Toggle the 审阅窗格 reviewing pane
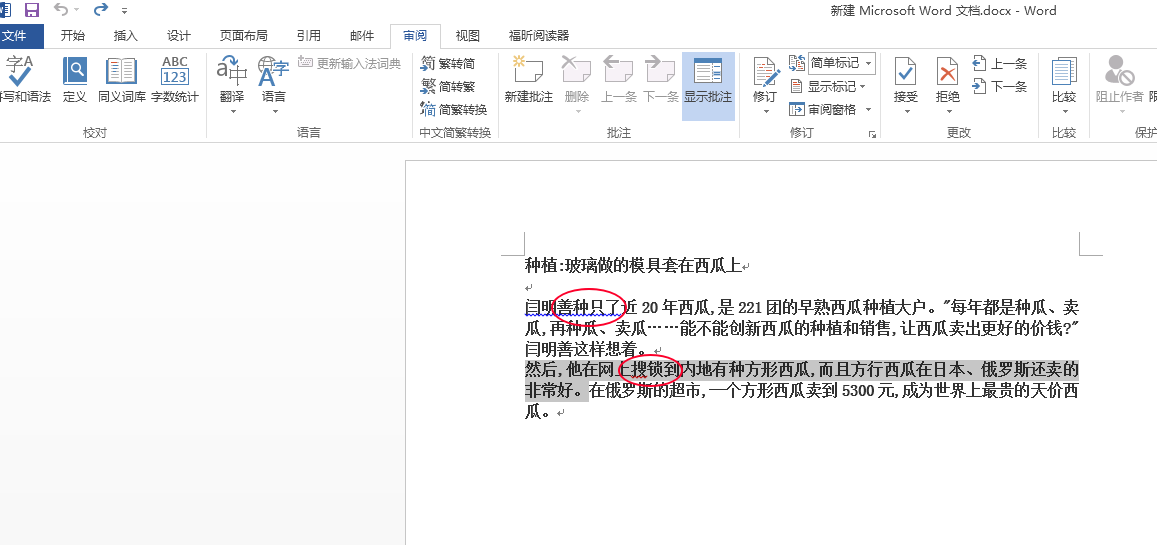This screenshot has width=1157, height=545. (823, 109)
